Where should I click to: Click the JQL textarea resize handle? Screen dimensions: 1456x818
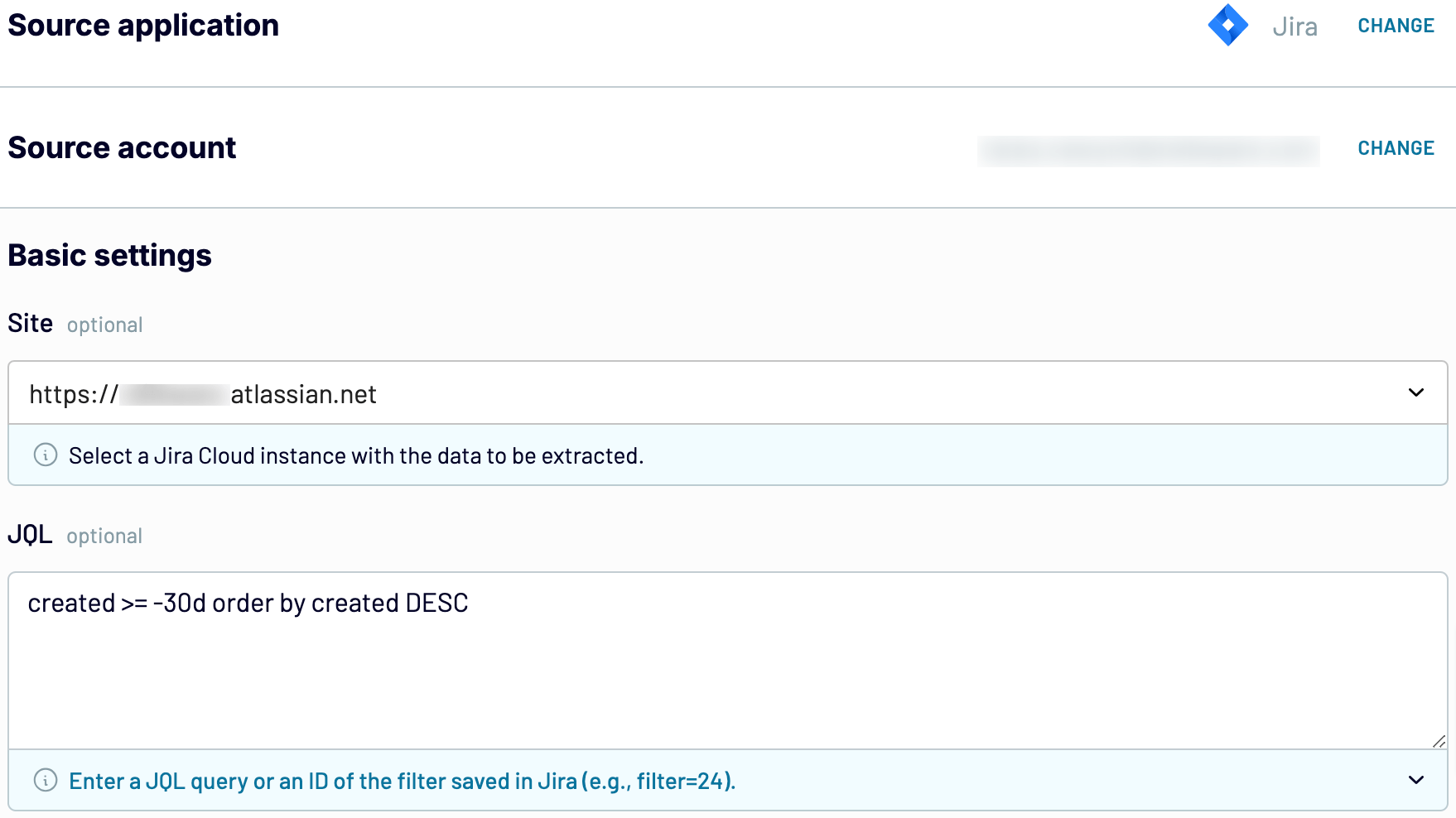tap(1439, 741)
